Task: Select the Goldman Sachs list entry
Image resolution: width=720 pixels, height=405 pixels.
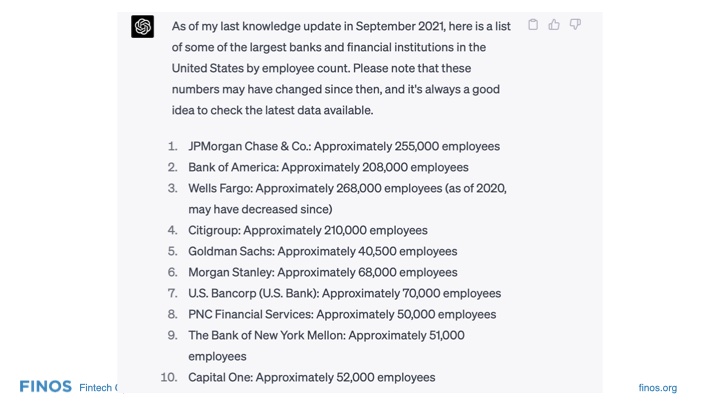Action: click(322, 251)
